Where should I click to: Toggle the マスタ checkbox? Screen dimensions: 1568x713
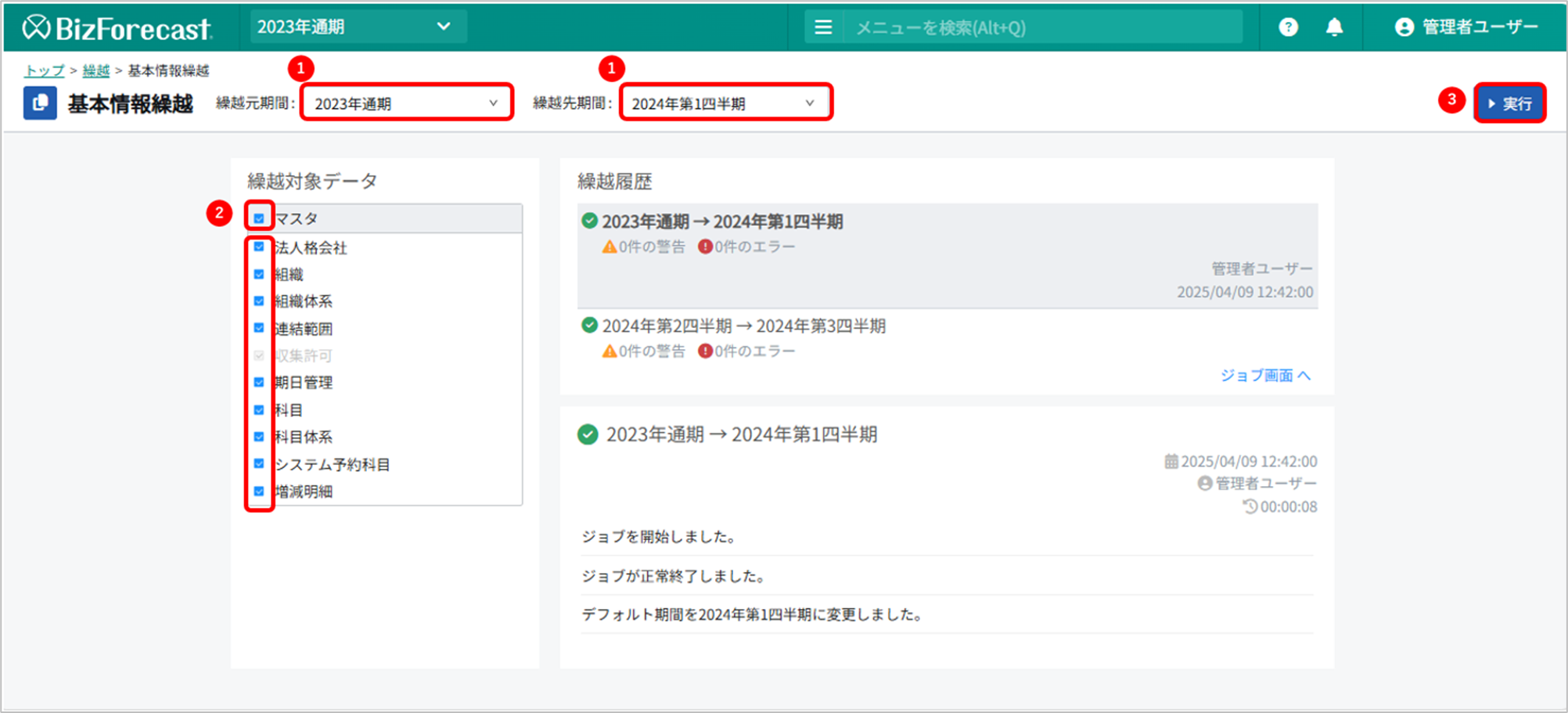(259, 218)
